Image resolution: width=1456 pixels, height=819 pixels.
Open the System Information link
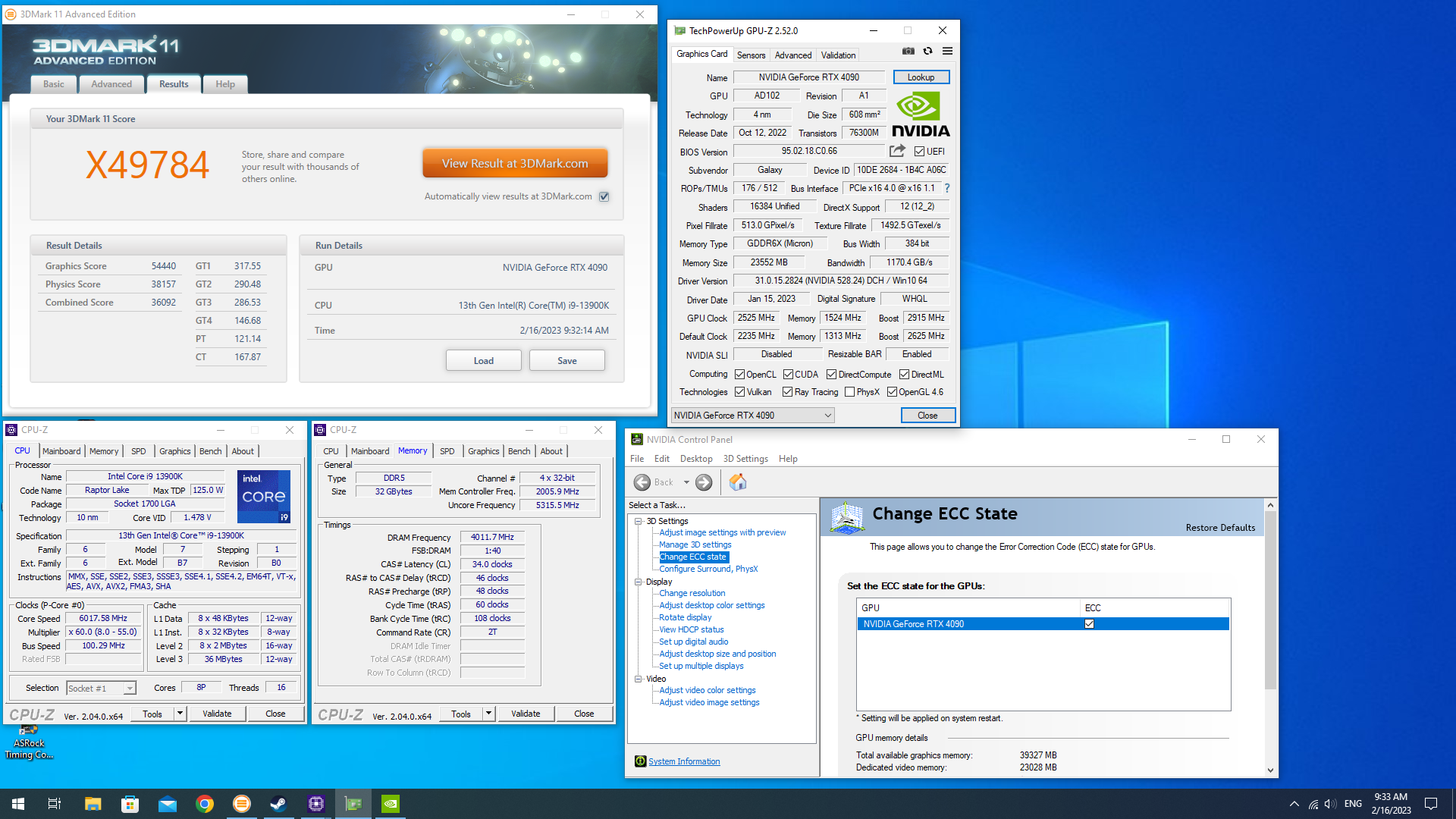(684, 761)
